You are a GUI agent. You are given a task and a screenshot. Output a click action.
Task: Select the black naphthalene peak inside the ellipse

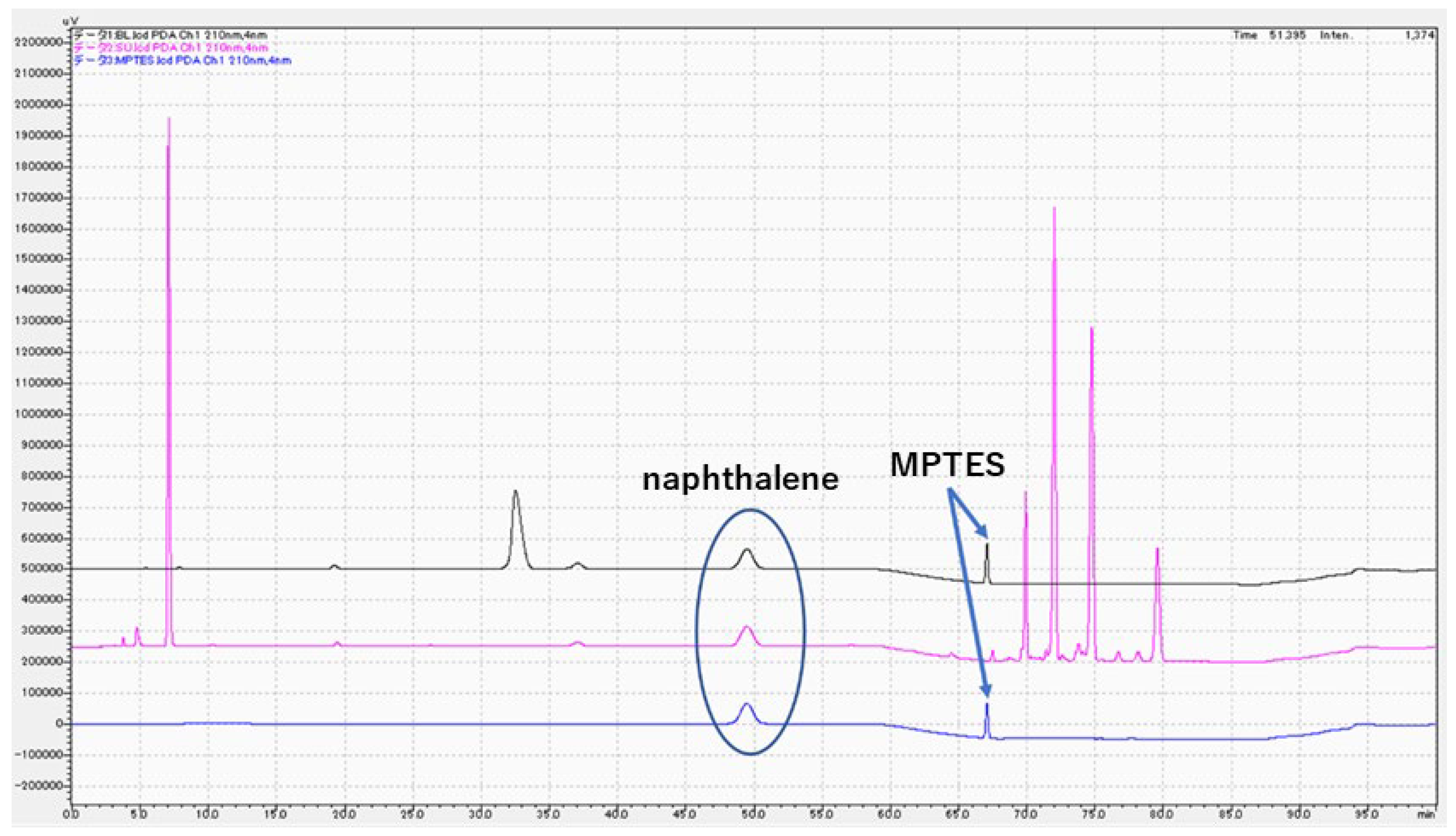coord(747,551)
